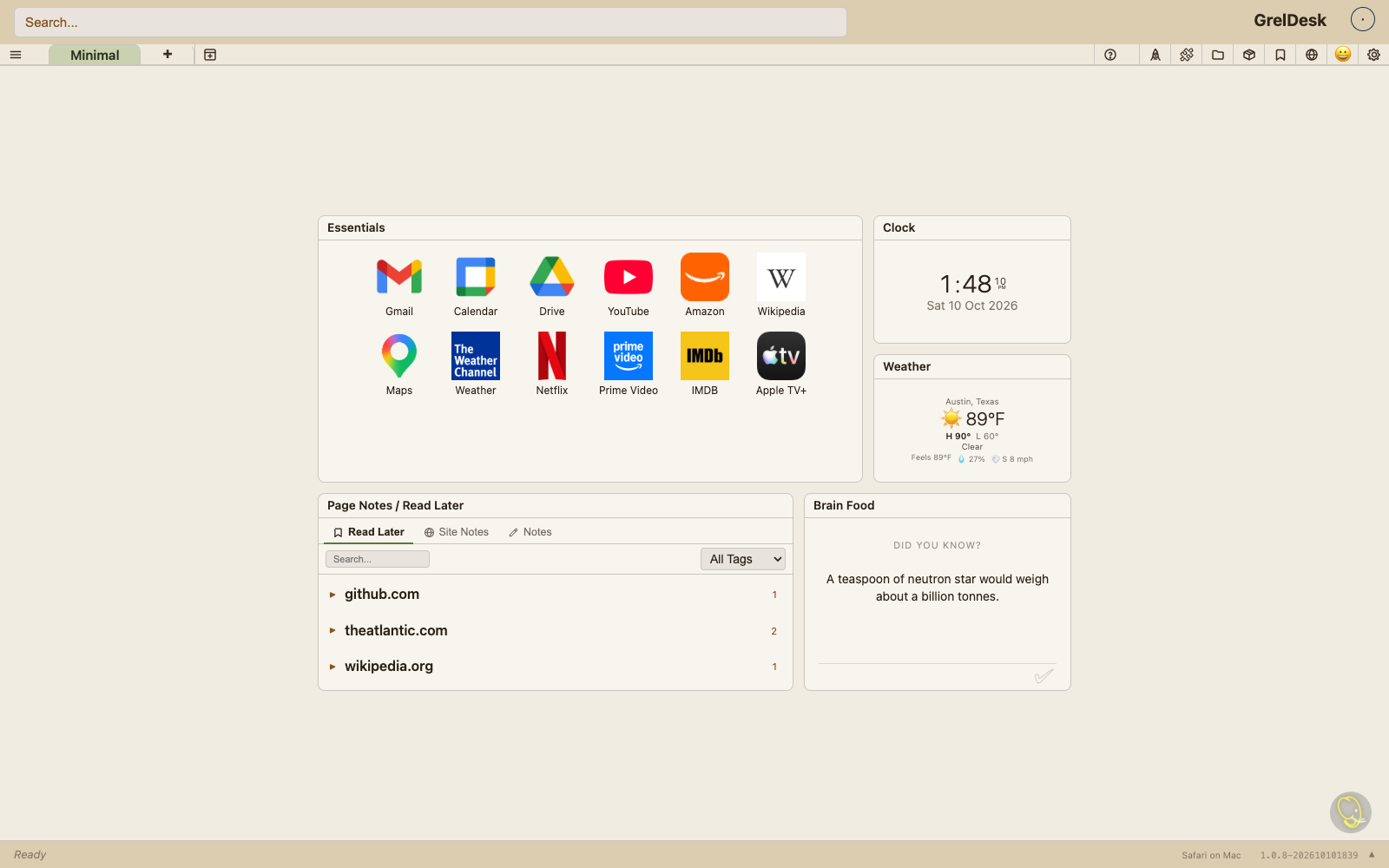
Task: Open Google Drive shortcut
Action: (x=552, y=286)
